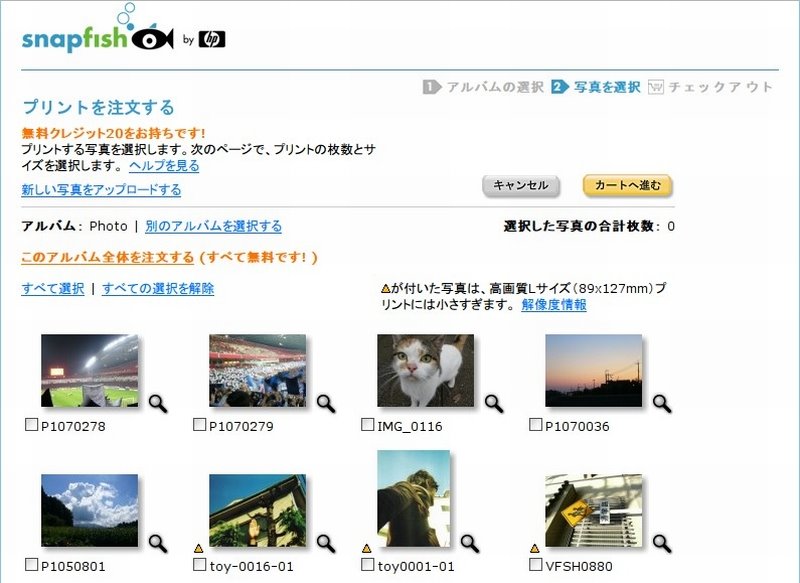
Task: Open the すべて選択 link
Action: pos(53,289)
